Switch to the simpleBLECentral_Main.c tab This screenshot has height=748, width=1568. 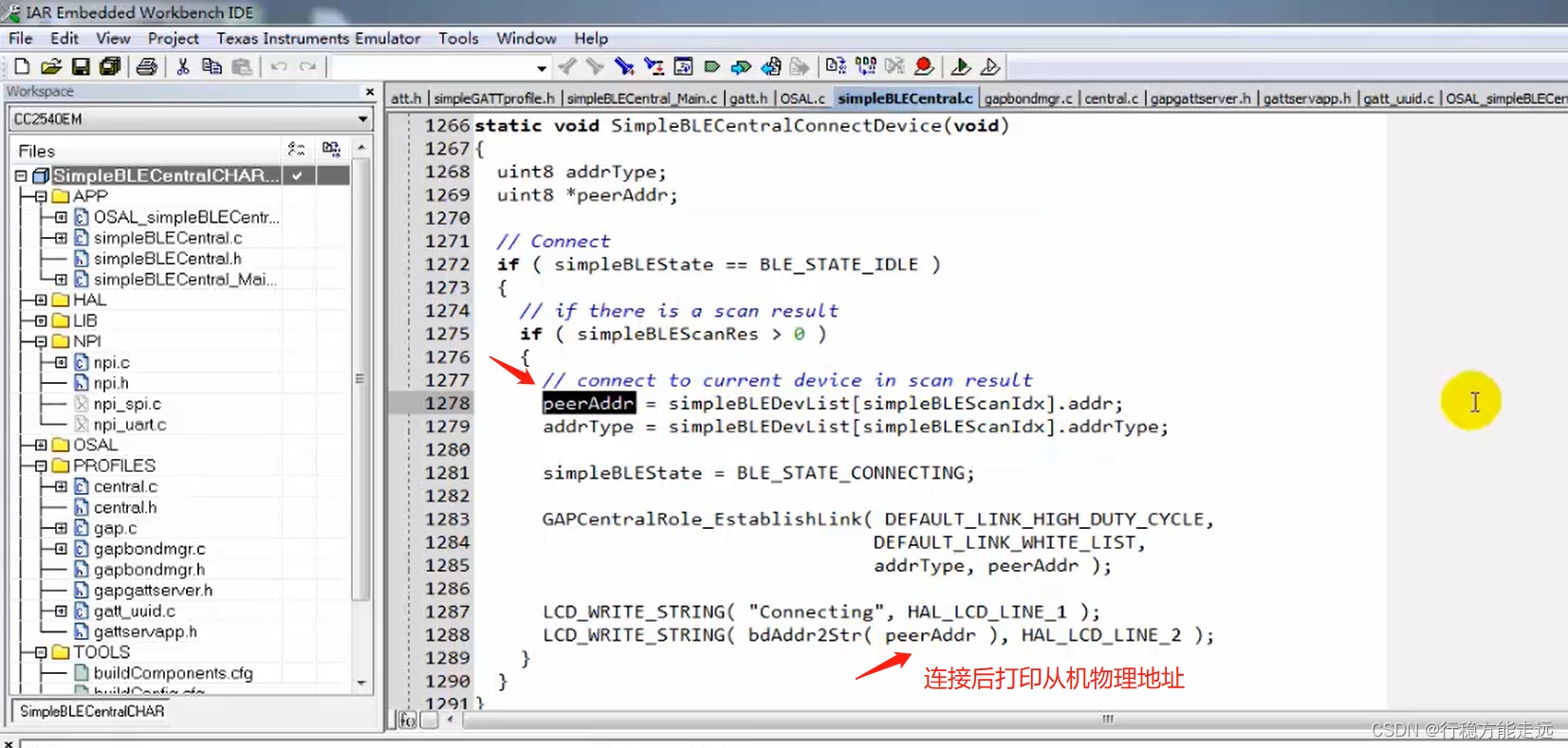click(x=642, y=99)
